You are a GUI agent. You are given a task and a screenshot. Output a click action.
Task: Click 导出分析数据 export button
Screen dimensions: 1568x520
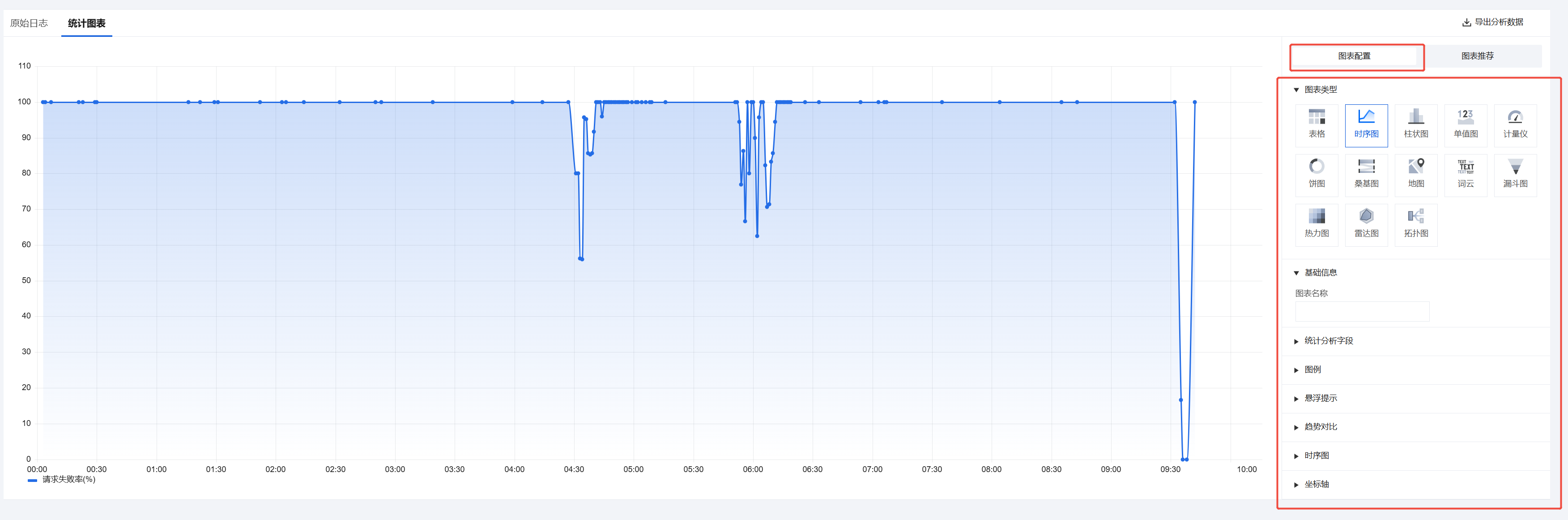(x=1492, y=22)
